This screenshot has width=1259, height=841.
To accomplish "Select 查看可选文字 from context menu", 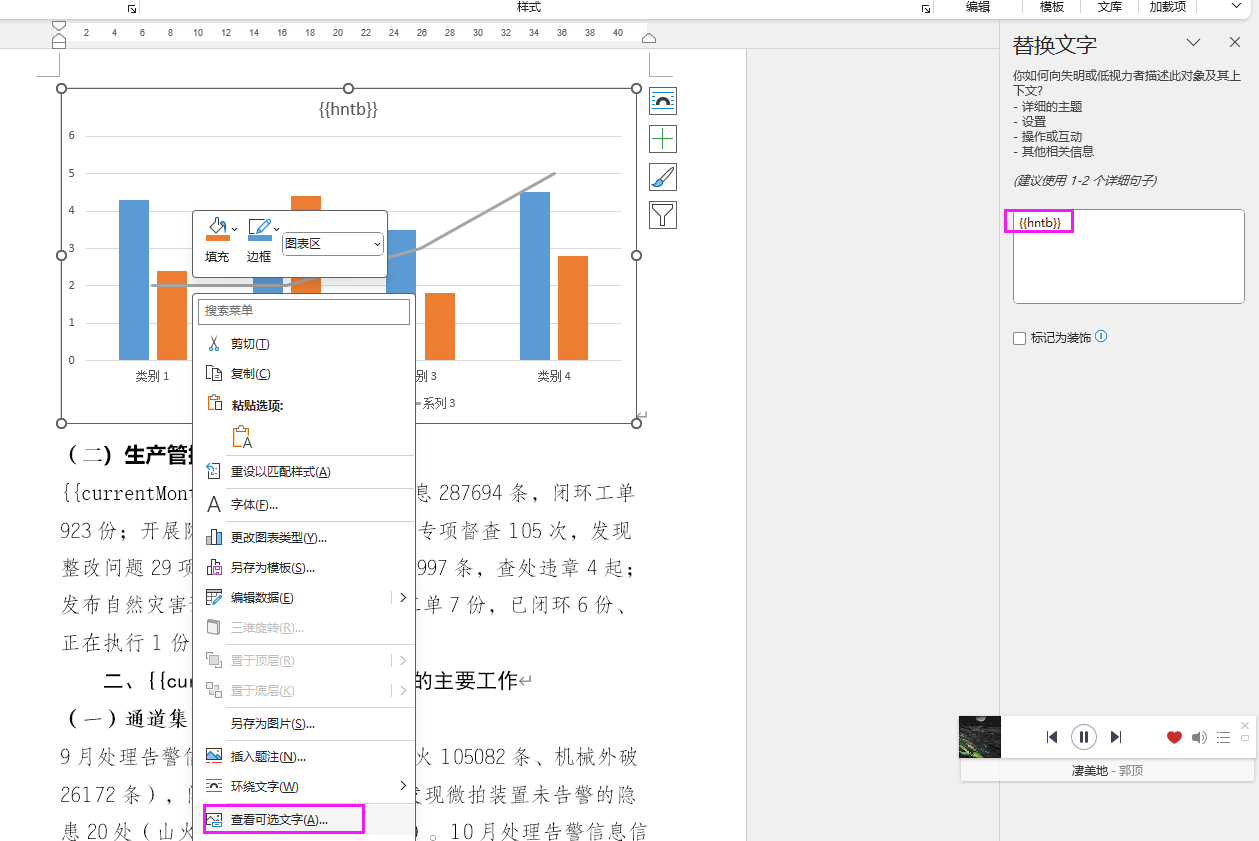I will coord(279,819).
